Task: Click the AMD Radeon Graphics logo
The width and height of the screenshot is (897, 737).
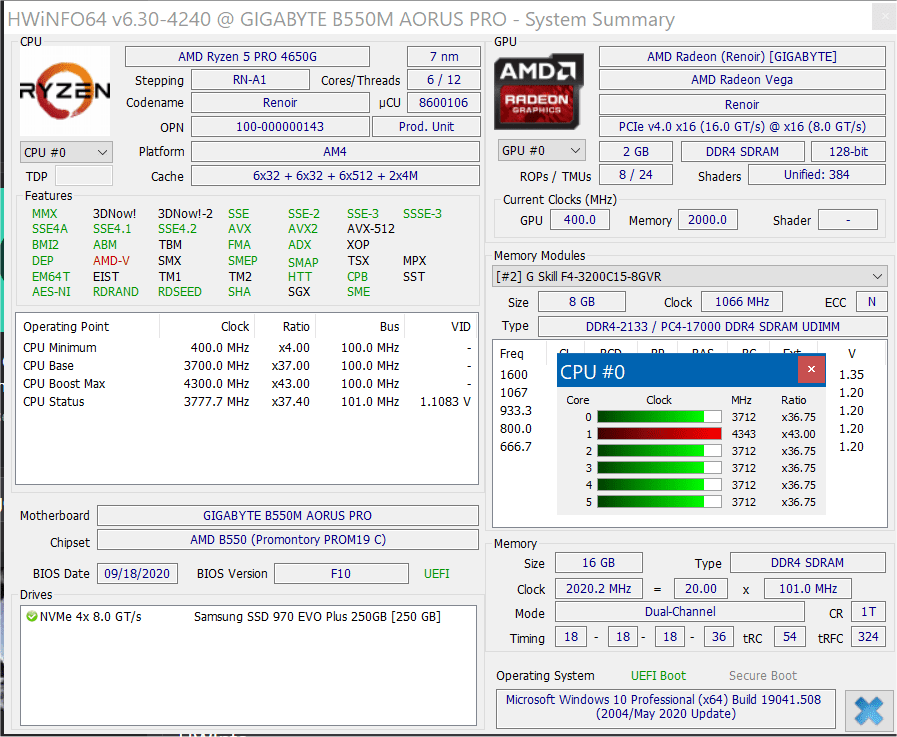Action: tap(538, 92)
